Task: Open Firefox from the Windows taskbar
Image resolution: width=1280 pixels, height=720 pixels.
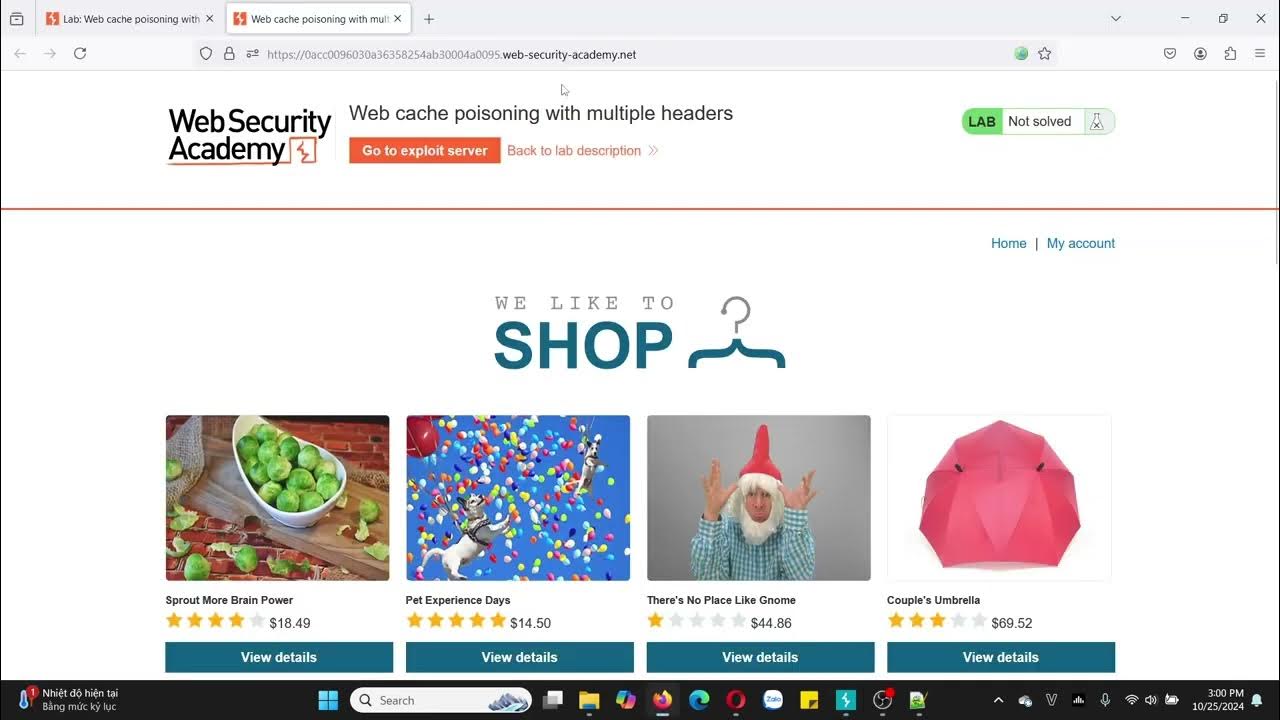Action: click(662, 700)
